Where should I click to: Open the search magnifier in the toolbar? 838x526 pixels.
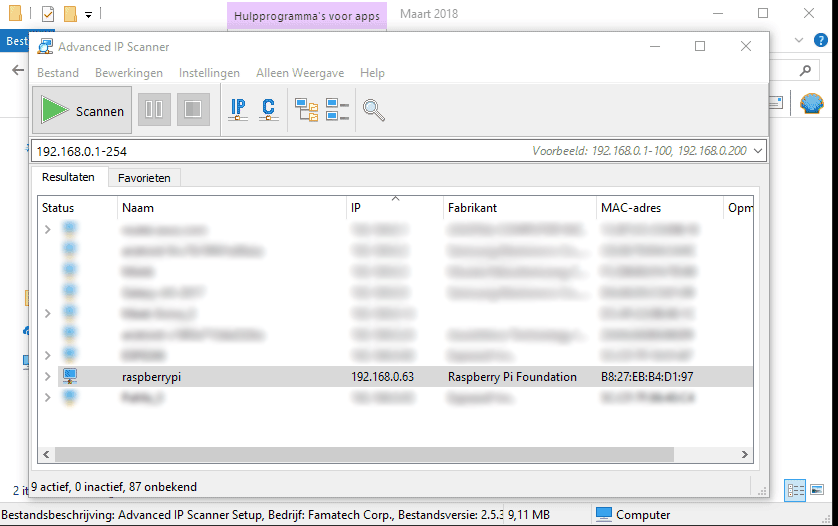coord(374,110)
